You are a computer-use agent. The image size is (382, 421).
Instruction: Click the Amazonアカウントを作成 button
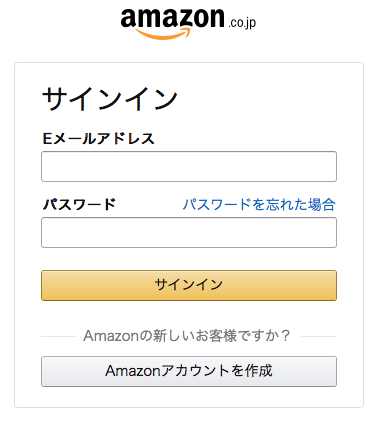coord(189,371)
